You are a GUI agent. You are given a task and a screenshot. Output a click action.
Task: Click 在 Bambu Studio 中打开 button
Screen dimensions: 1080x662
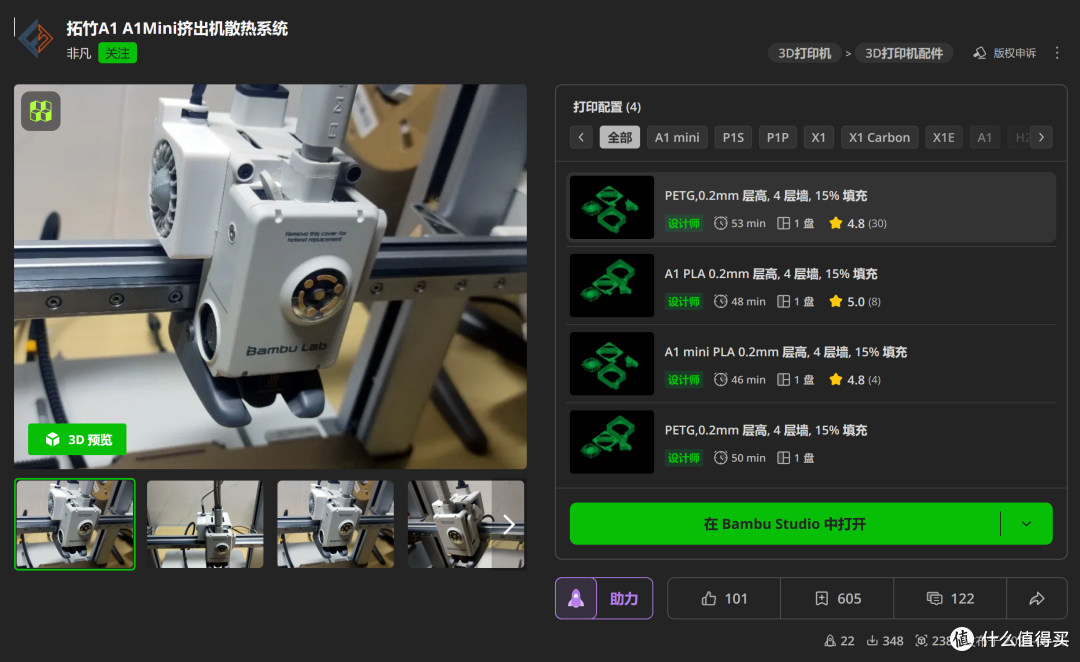[785, 524]
